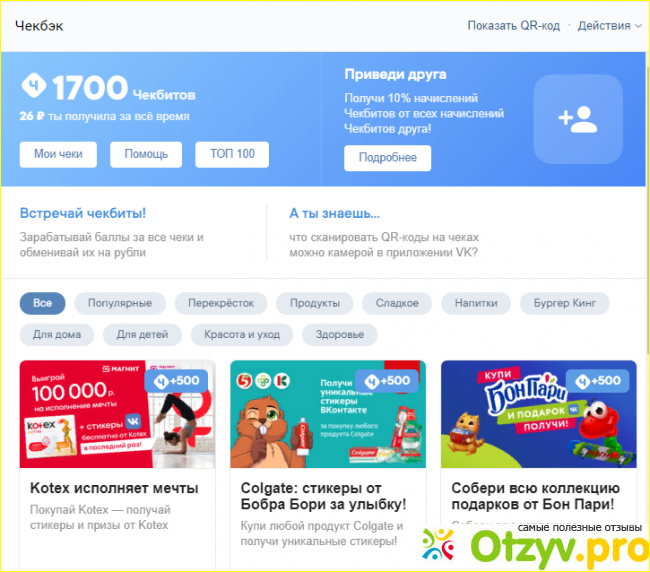650x572 pixels.
Task: Filter offers by Популярные
Action: 120,303
